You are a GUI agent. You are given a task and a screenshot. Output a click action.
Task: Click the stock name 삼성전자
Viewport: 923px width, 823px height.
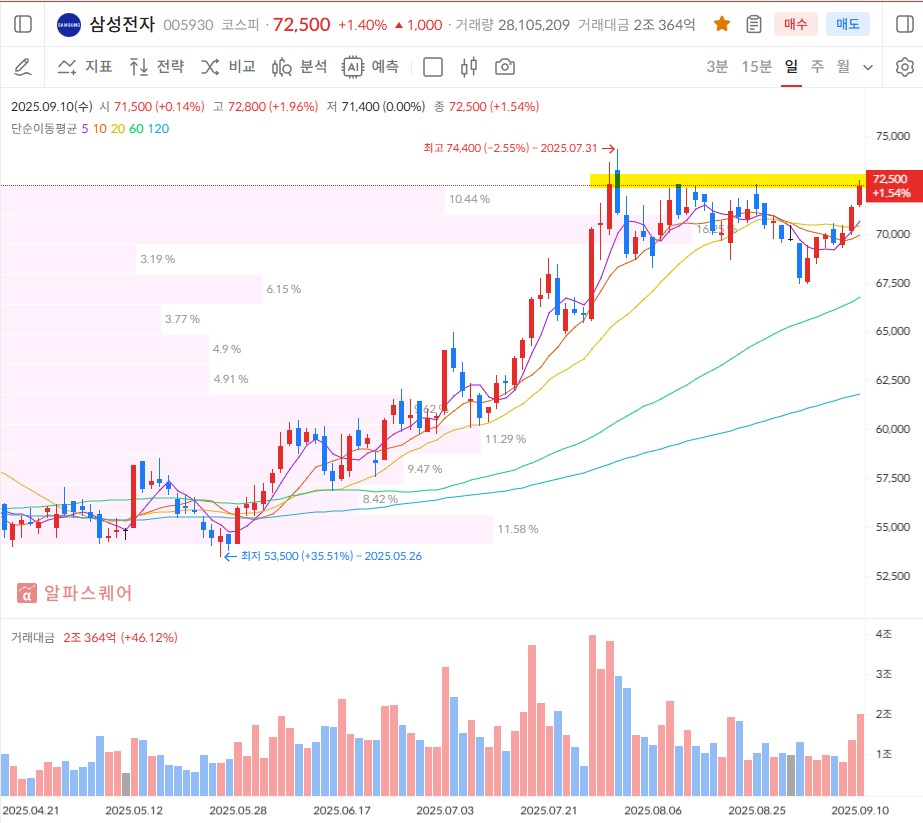122,24
